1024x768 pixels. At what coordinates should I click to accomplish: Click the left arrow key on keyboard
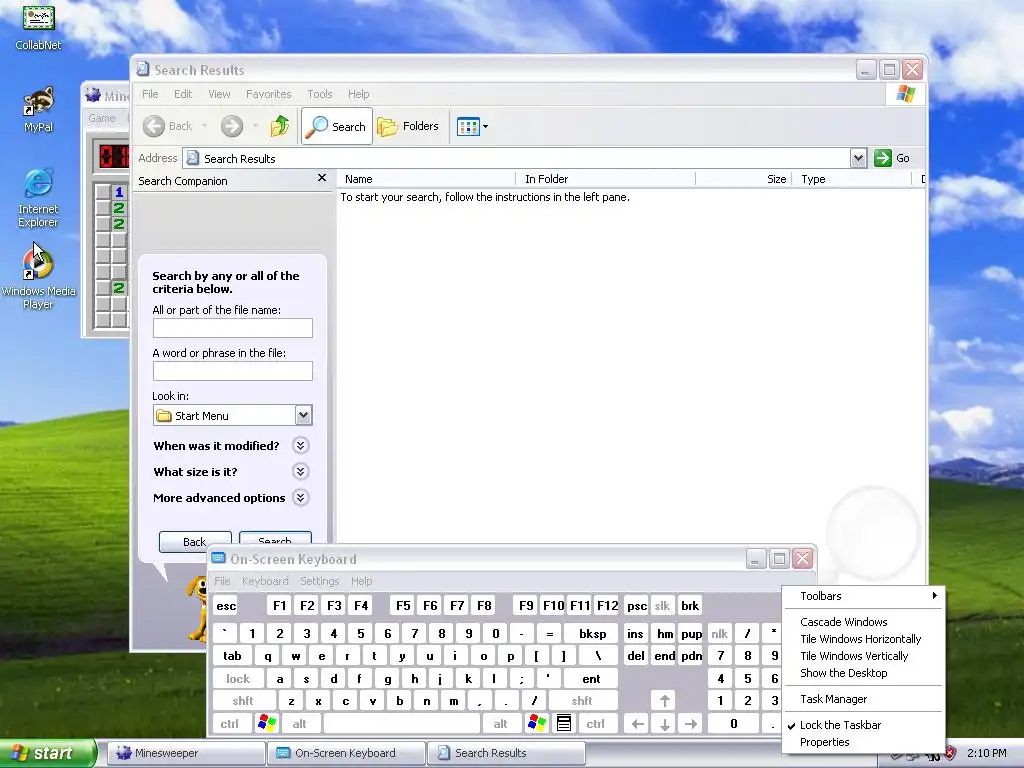[x=638, y=724]
